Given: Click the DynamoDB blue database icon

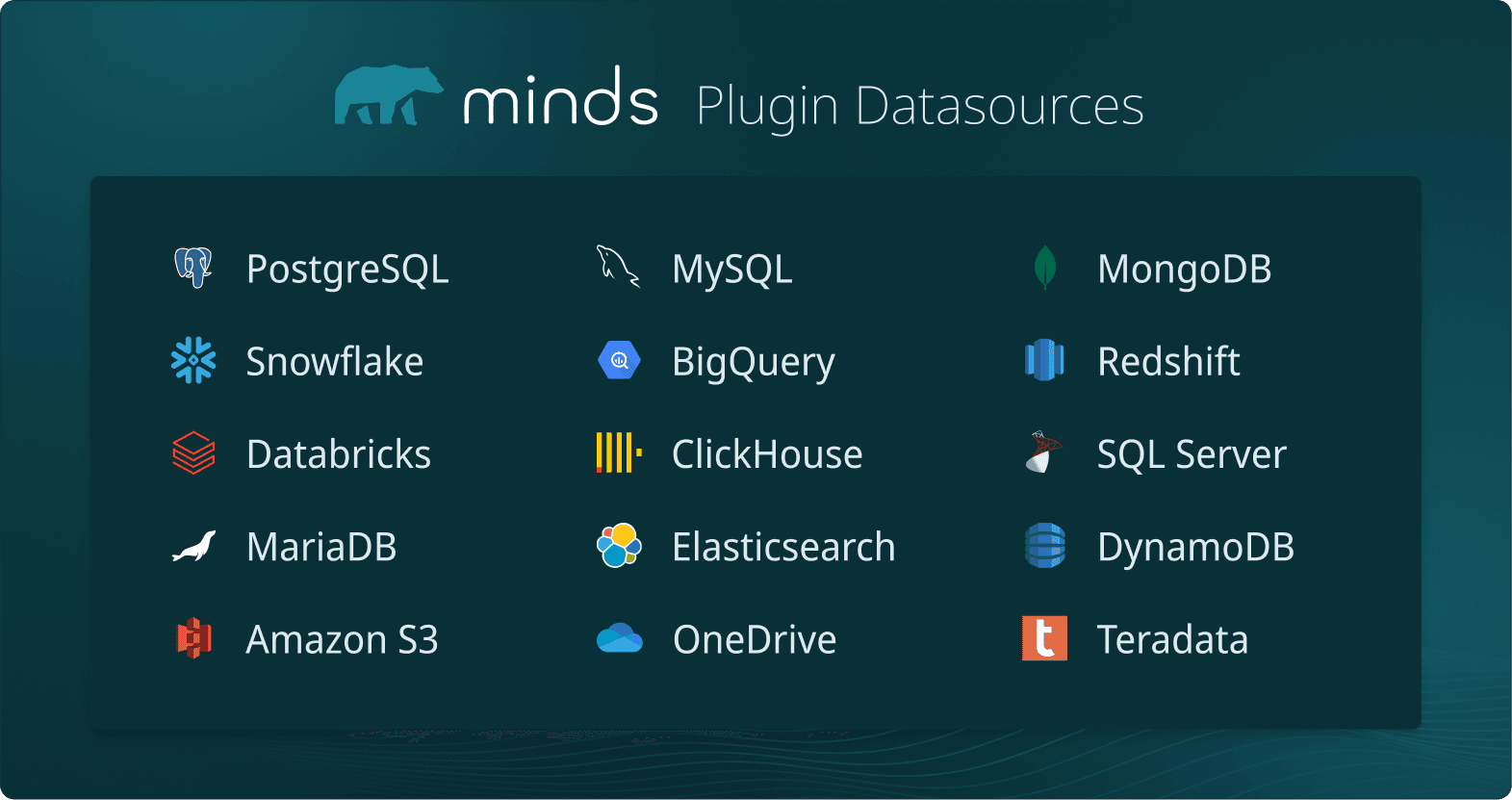Looking at the screenshot, I should coord(1044,546).
